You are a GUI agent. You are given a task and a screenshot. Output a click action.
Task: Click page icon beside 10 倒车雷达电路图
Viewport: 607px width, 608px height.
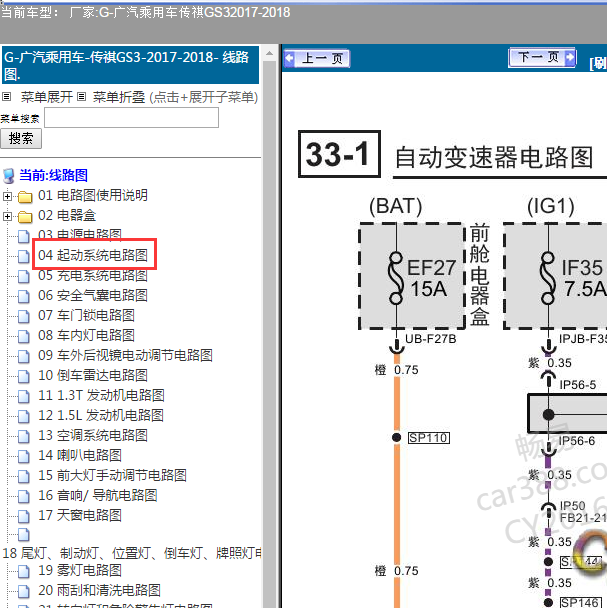24,376
